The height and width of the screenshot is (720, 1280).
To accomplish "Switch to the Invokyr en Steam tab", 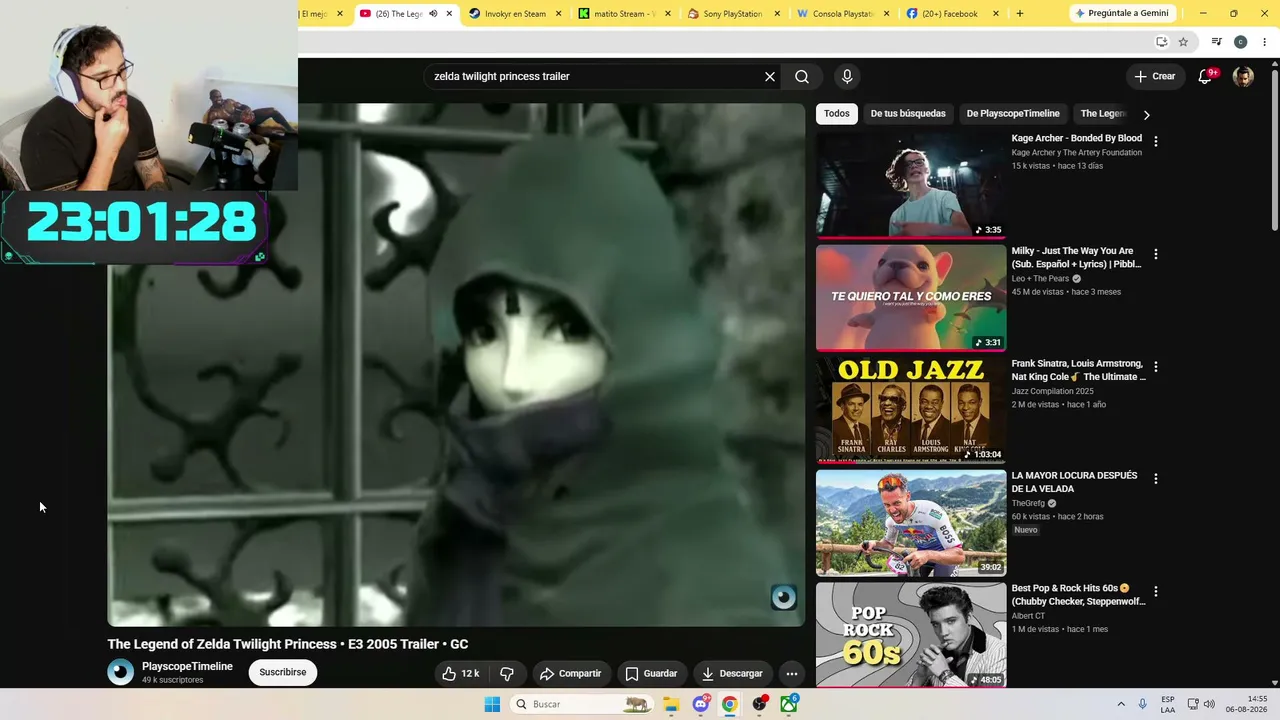I will tap(515, 14).
